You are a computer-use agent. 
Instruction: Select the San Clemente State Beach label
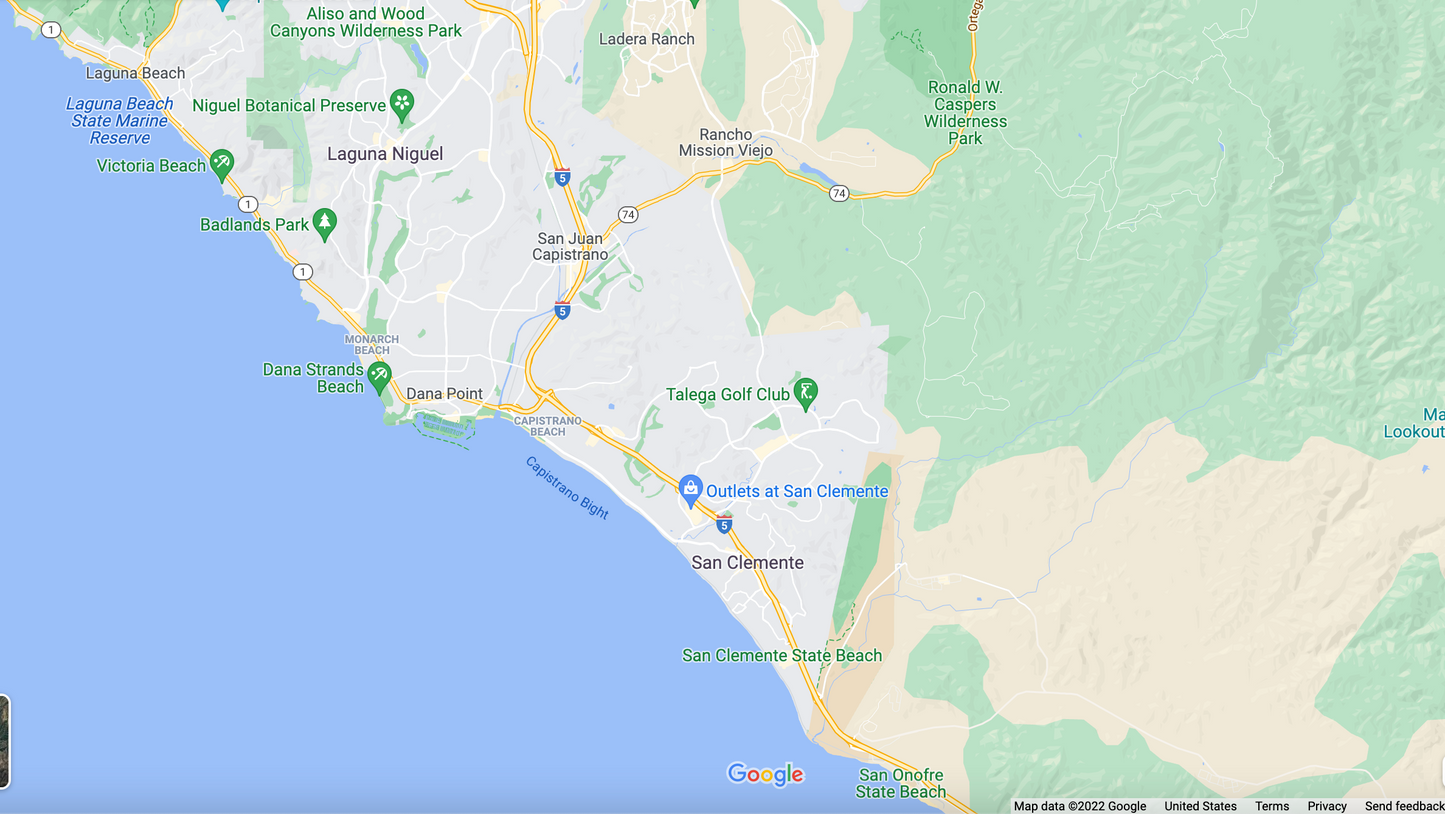(x=782, y=656)
